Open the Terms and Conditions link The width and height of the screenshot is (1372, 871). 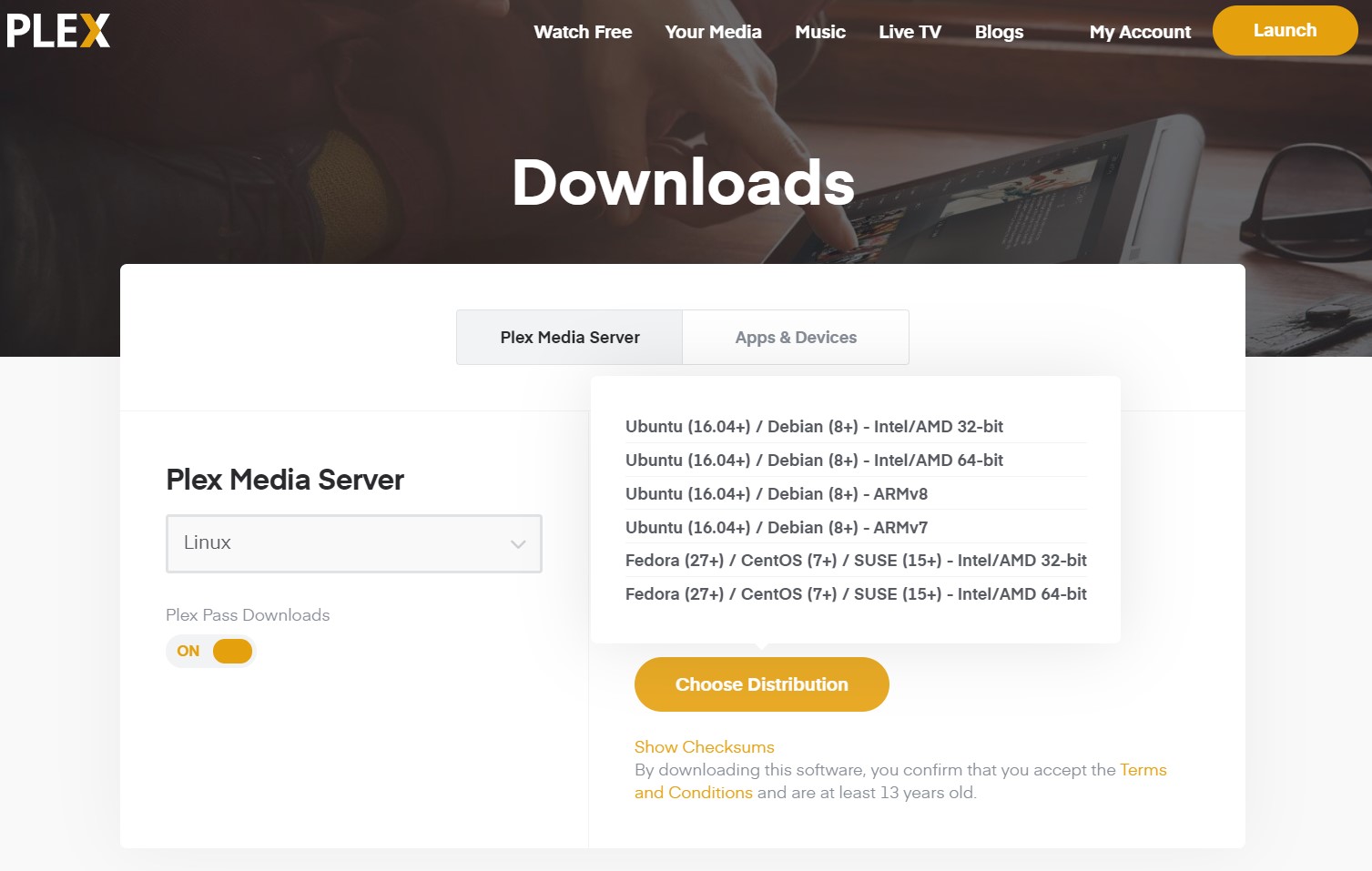tap(1143, 770)
